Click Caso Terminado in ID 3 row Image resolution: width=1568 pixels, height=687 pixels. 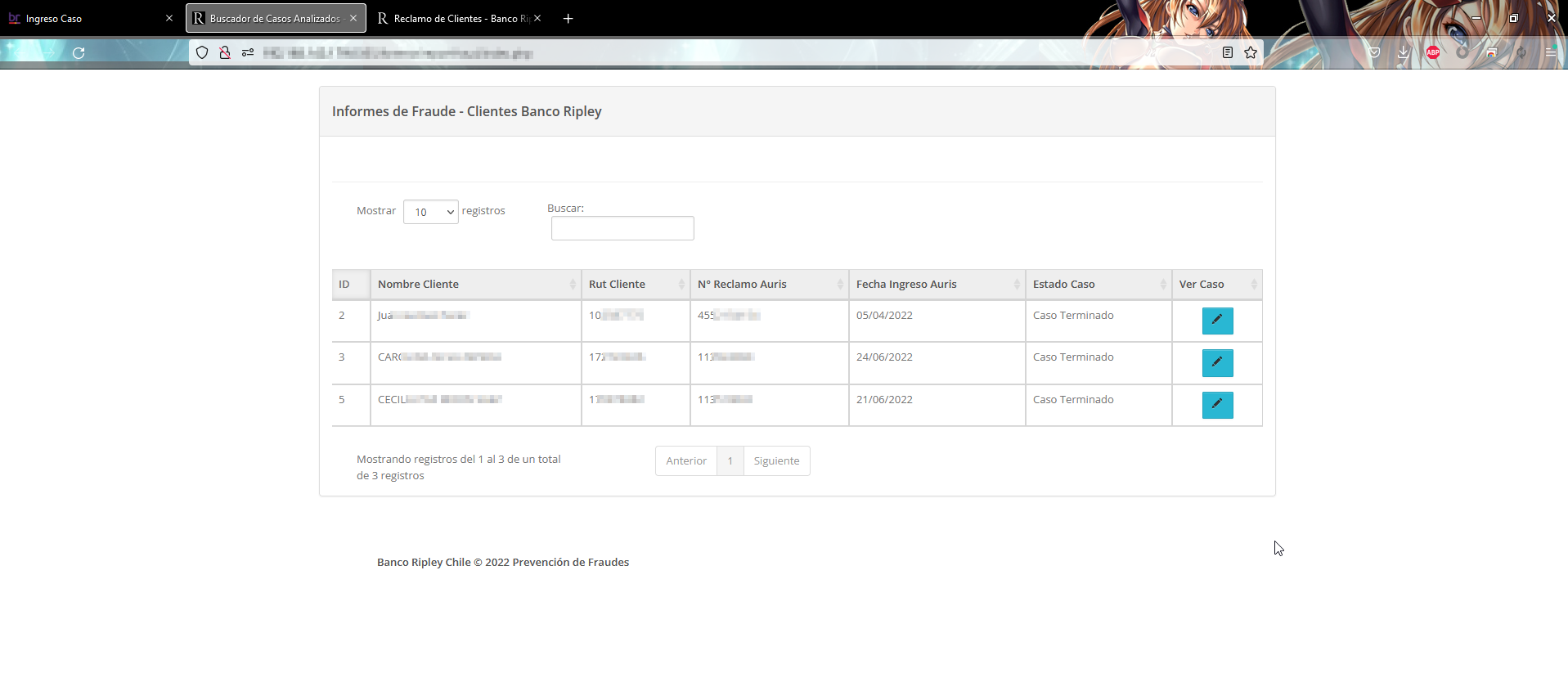[x=1073, y=357]
